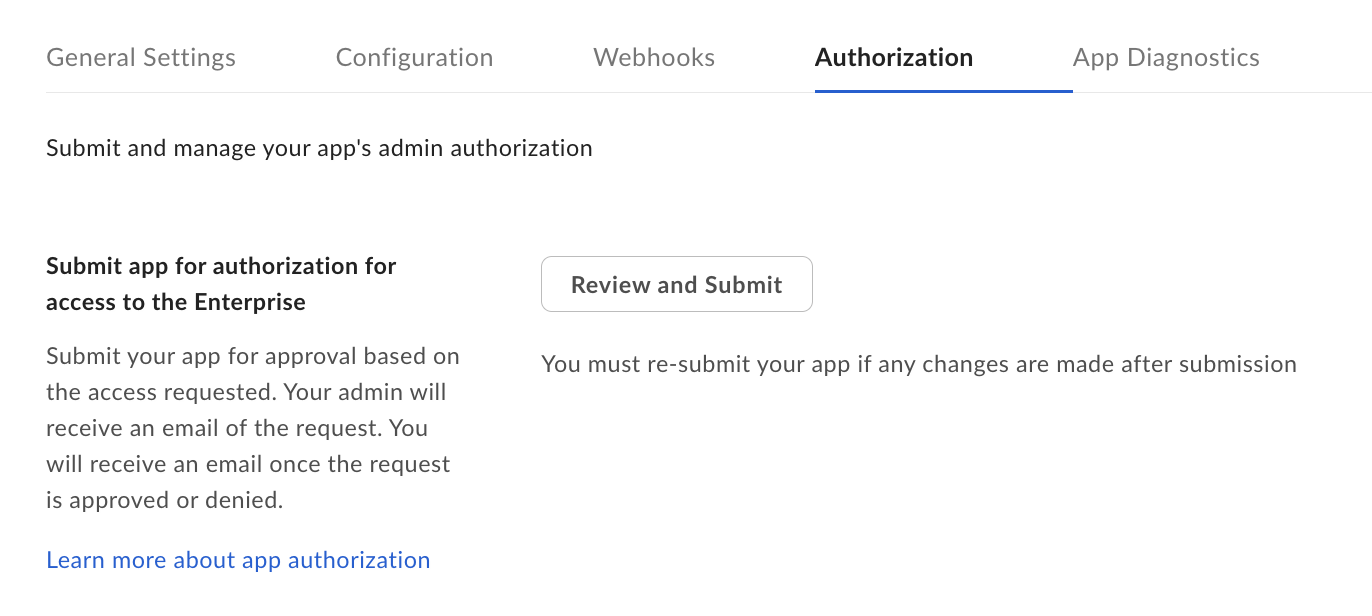Image resolution: width=1372 pixels, height=616 pixels.
Task: Click line 'will receive an email once the request'
Action: point(248,464)
